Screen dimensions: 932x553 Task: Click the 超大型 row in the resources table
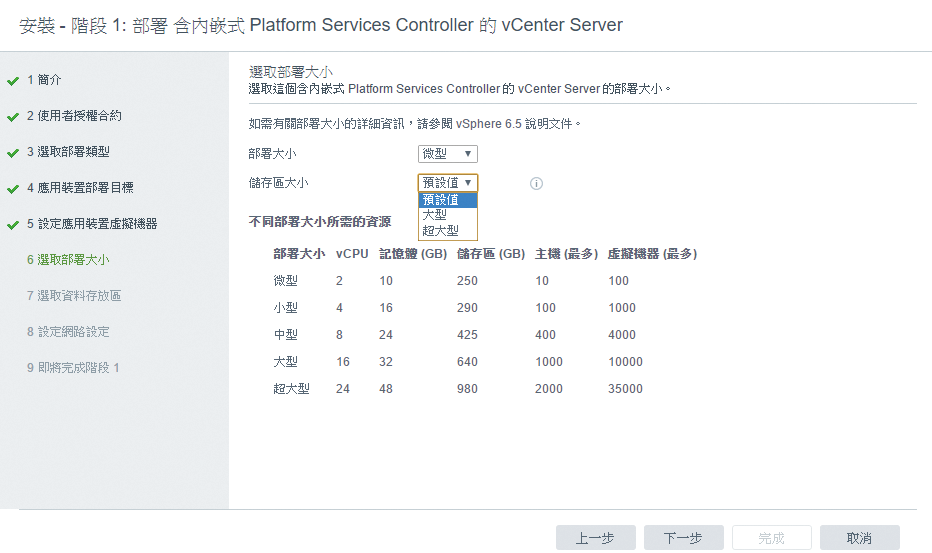pos(458,388)
